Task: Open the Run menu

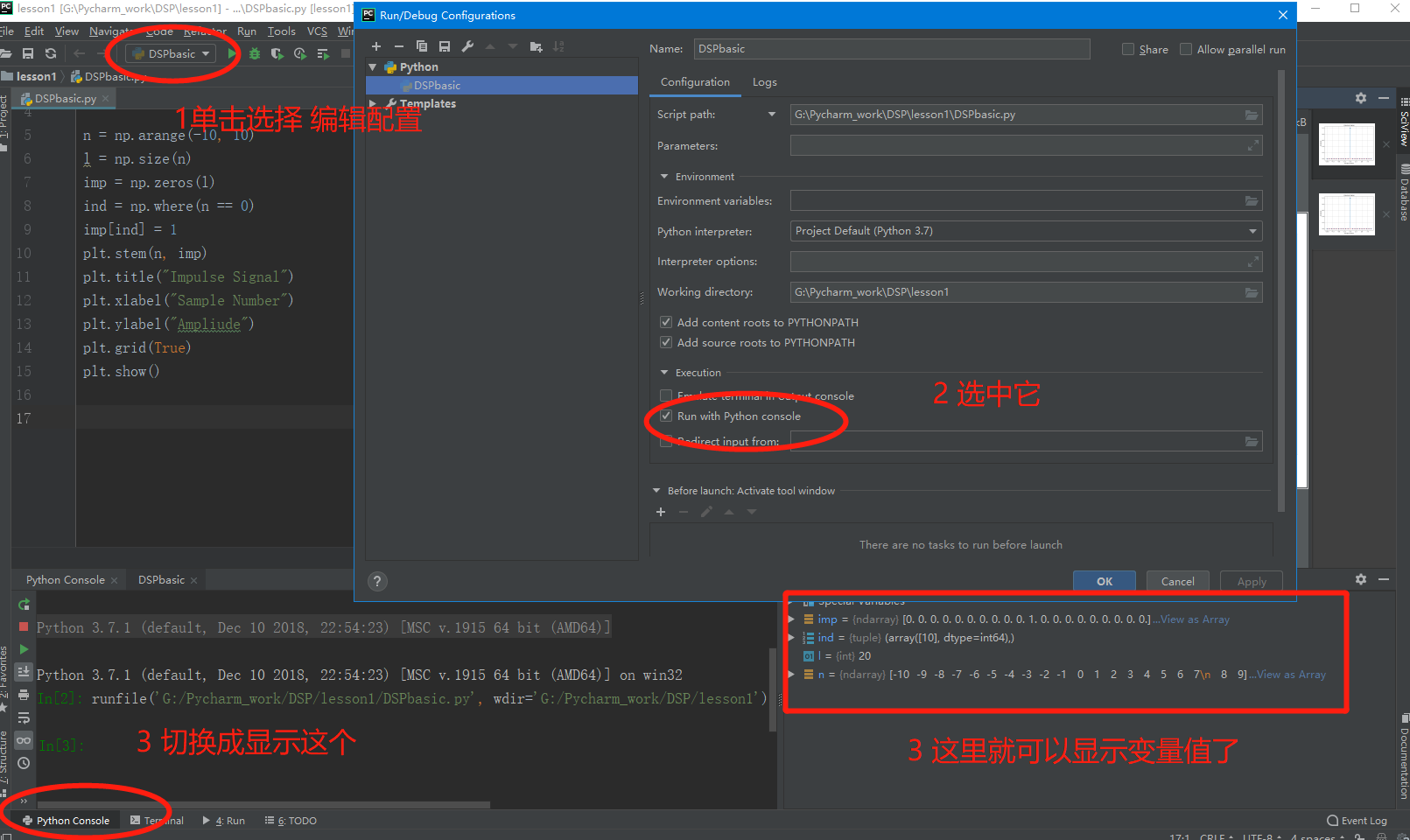Action: [247, 31]
